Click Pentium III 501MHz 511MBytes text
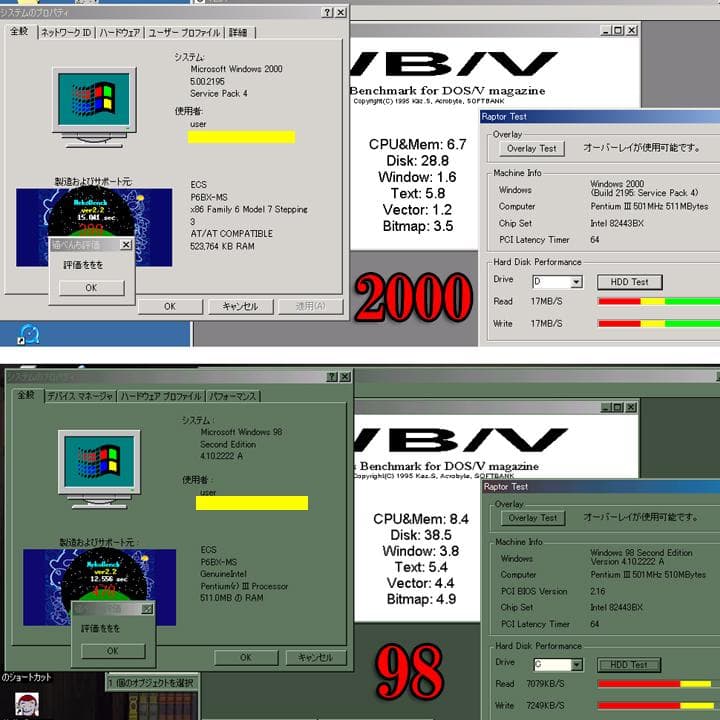Viewport: 720px width, 720px height. 649,207
